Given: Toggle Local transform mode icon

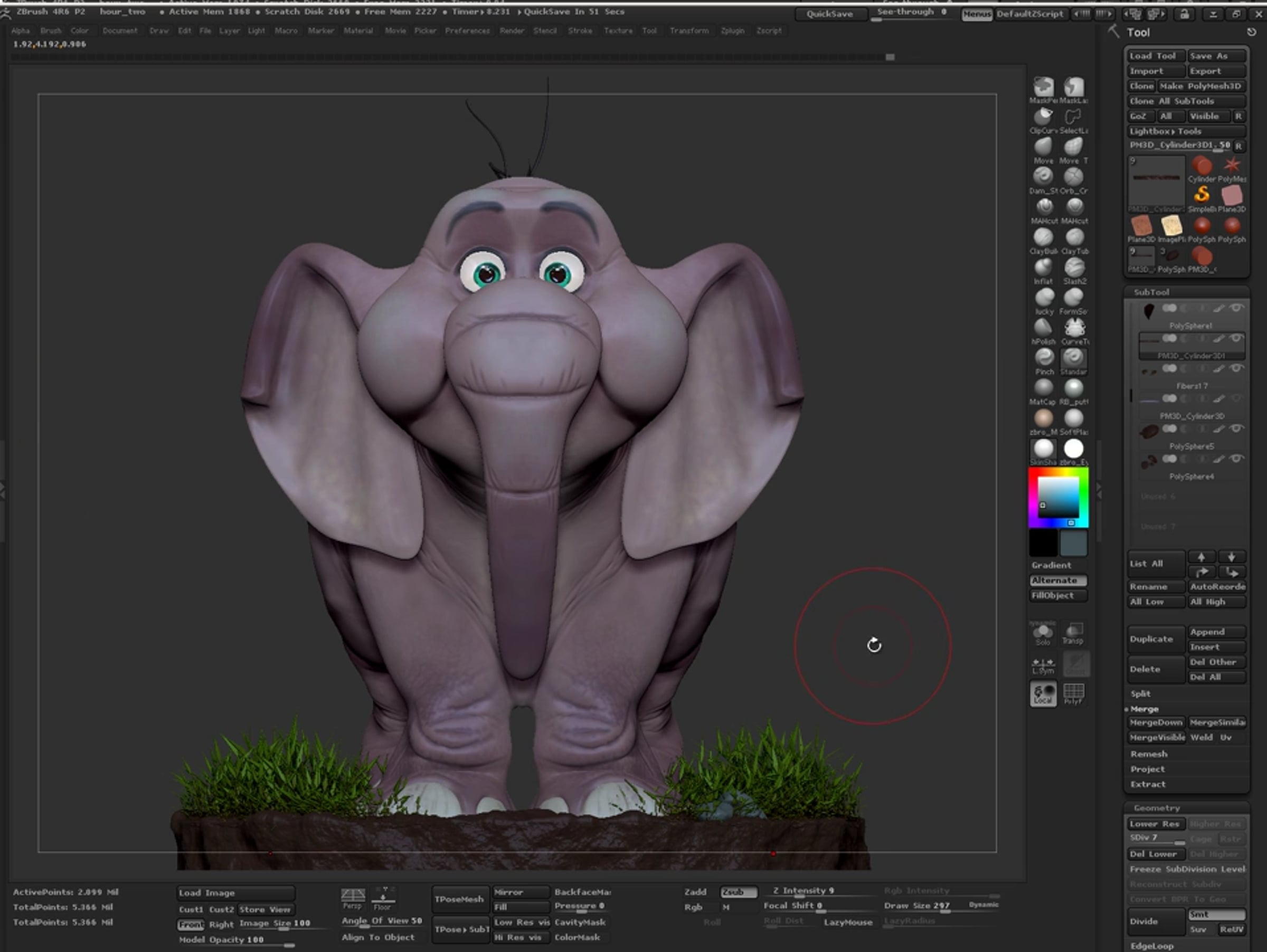Looking at the screenshot, I should point(1043,694).
